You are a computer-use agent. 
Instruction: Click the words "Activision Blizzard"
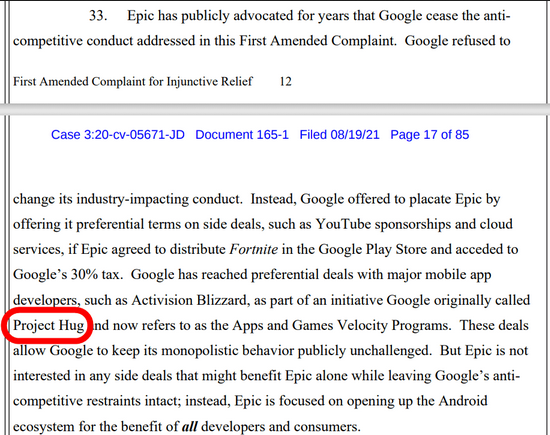coord(189,300)
